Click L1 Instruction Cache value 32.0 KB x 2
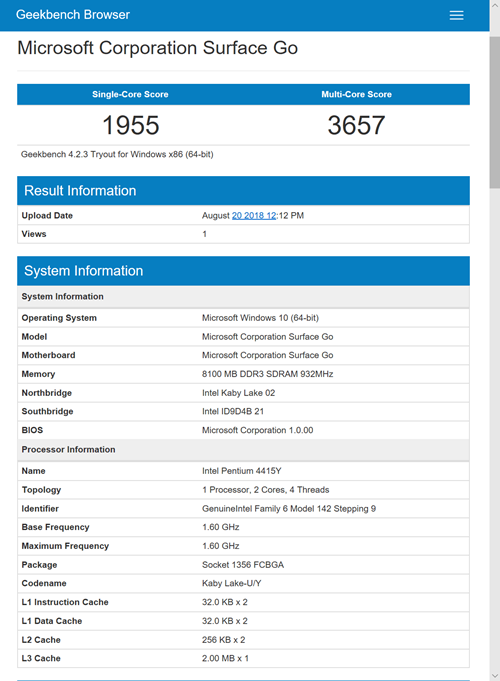This screenshot has height=681, width=500. click(225, 602)
